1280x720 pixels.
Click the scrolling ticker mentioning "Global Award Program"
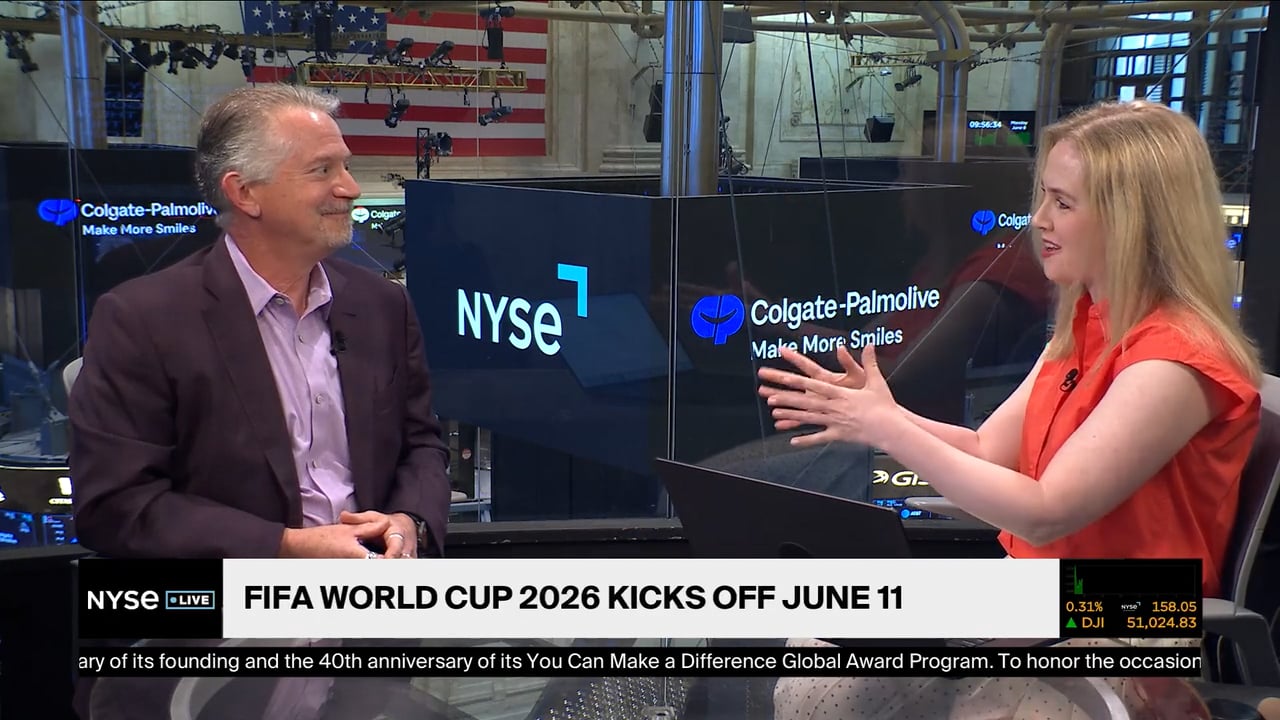(x=640, y=661)
